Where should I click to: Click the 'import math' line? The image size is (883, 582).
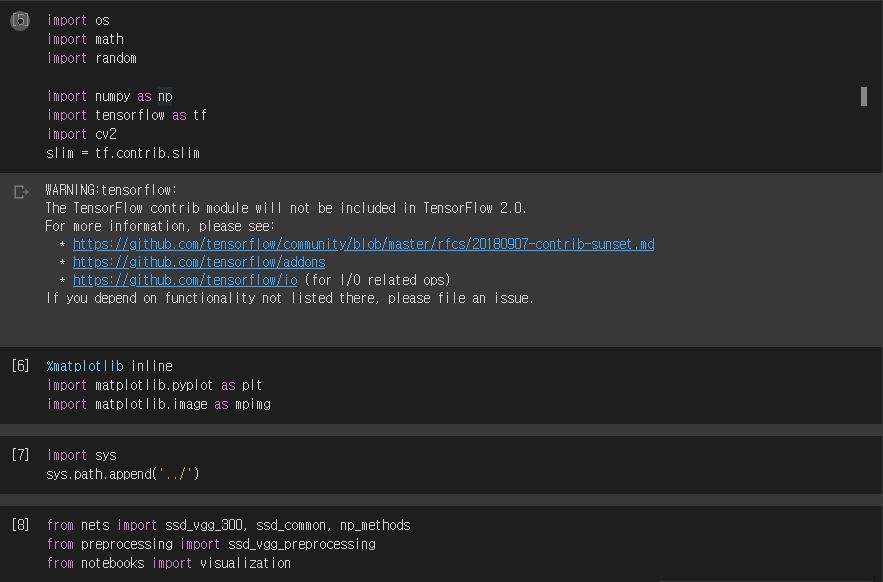coord(85,39)
